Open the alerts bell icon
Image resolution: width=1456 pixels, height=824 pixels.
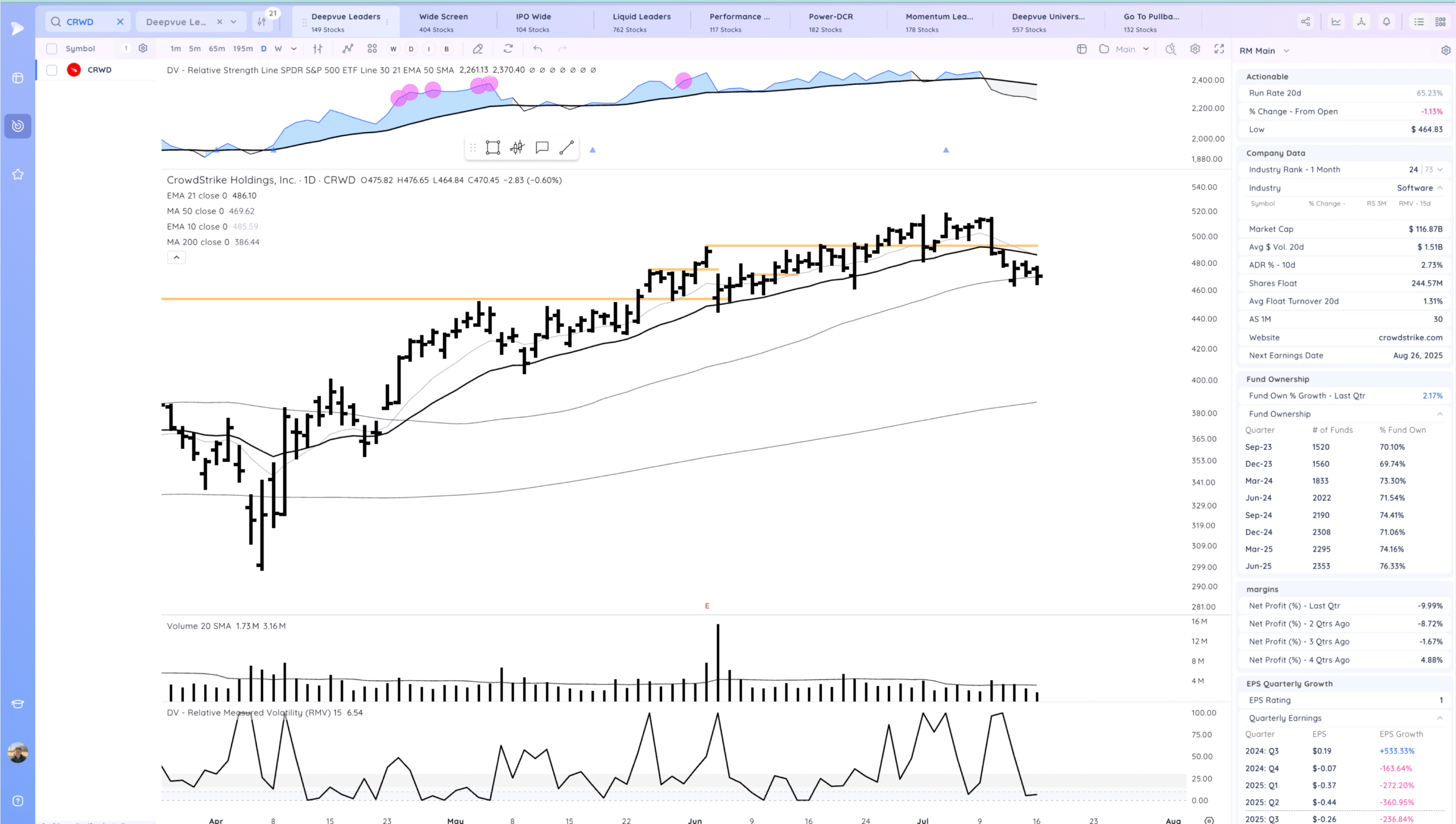point(1387,22)
